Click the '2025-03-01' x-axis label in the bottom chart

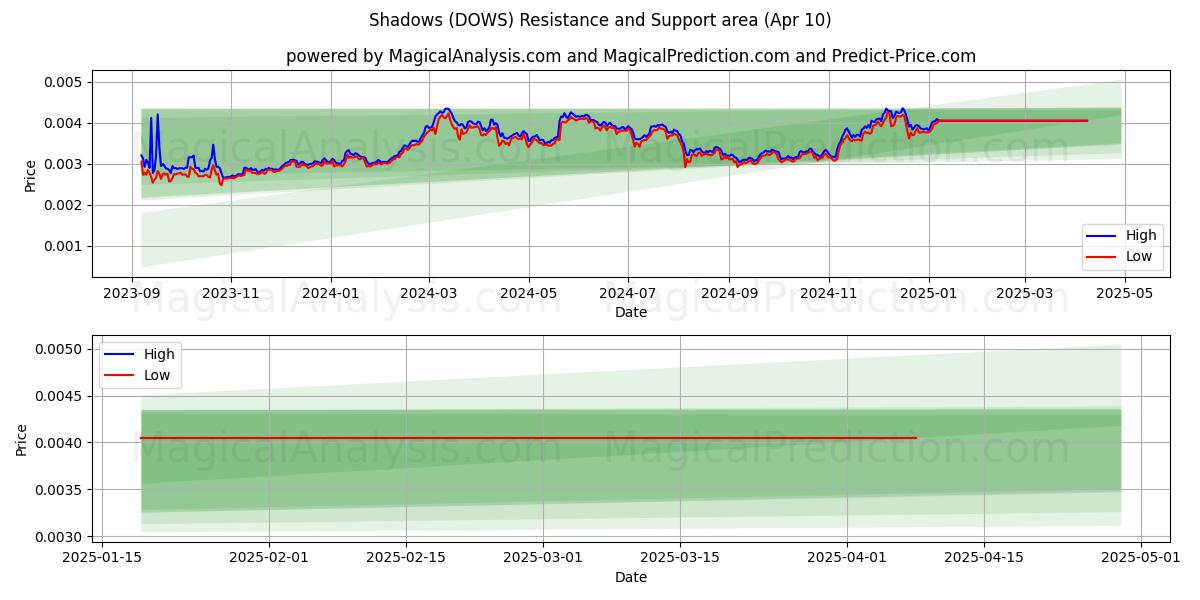pos(543,559)
